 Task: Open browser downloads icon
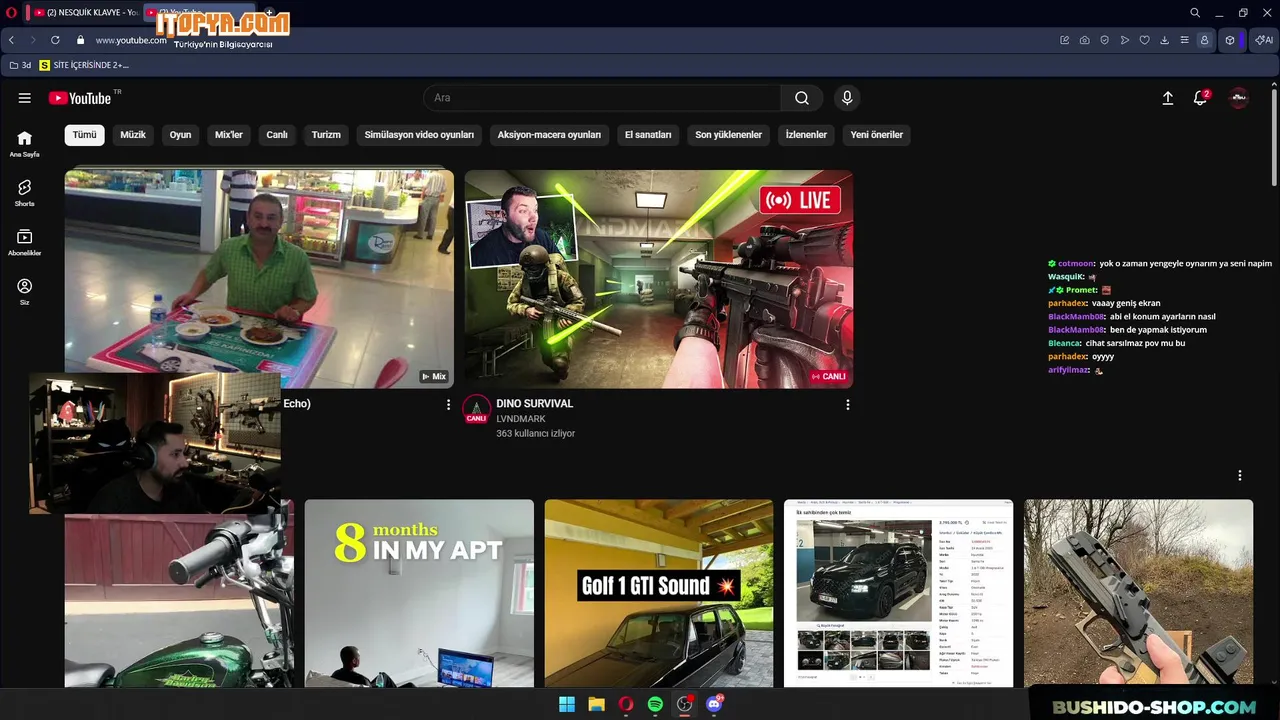click(x=1165, y=40)
